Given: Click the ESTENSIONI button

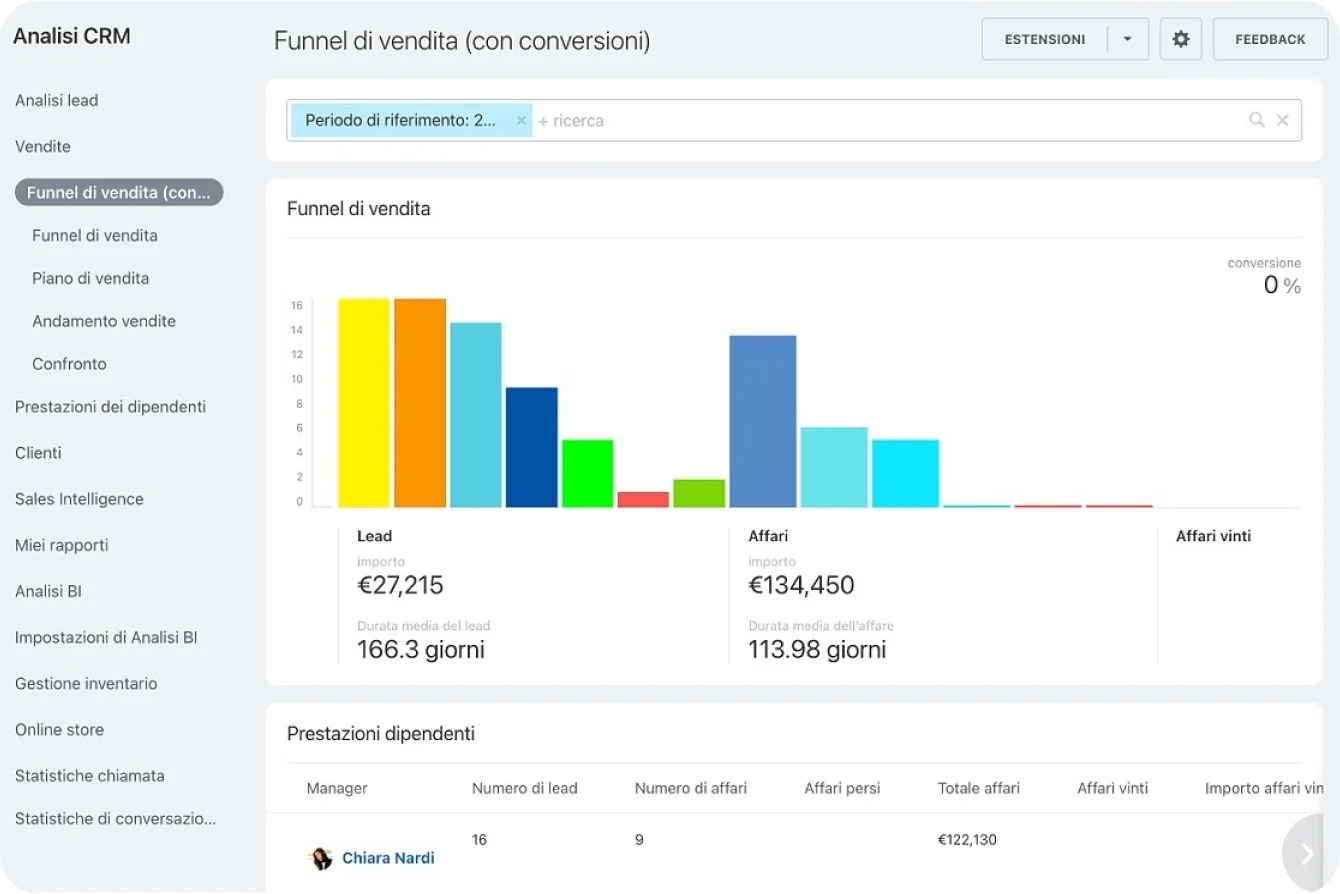Looking at the screenshot, I should (1044, 39).
